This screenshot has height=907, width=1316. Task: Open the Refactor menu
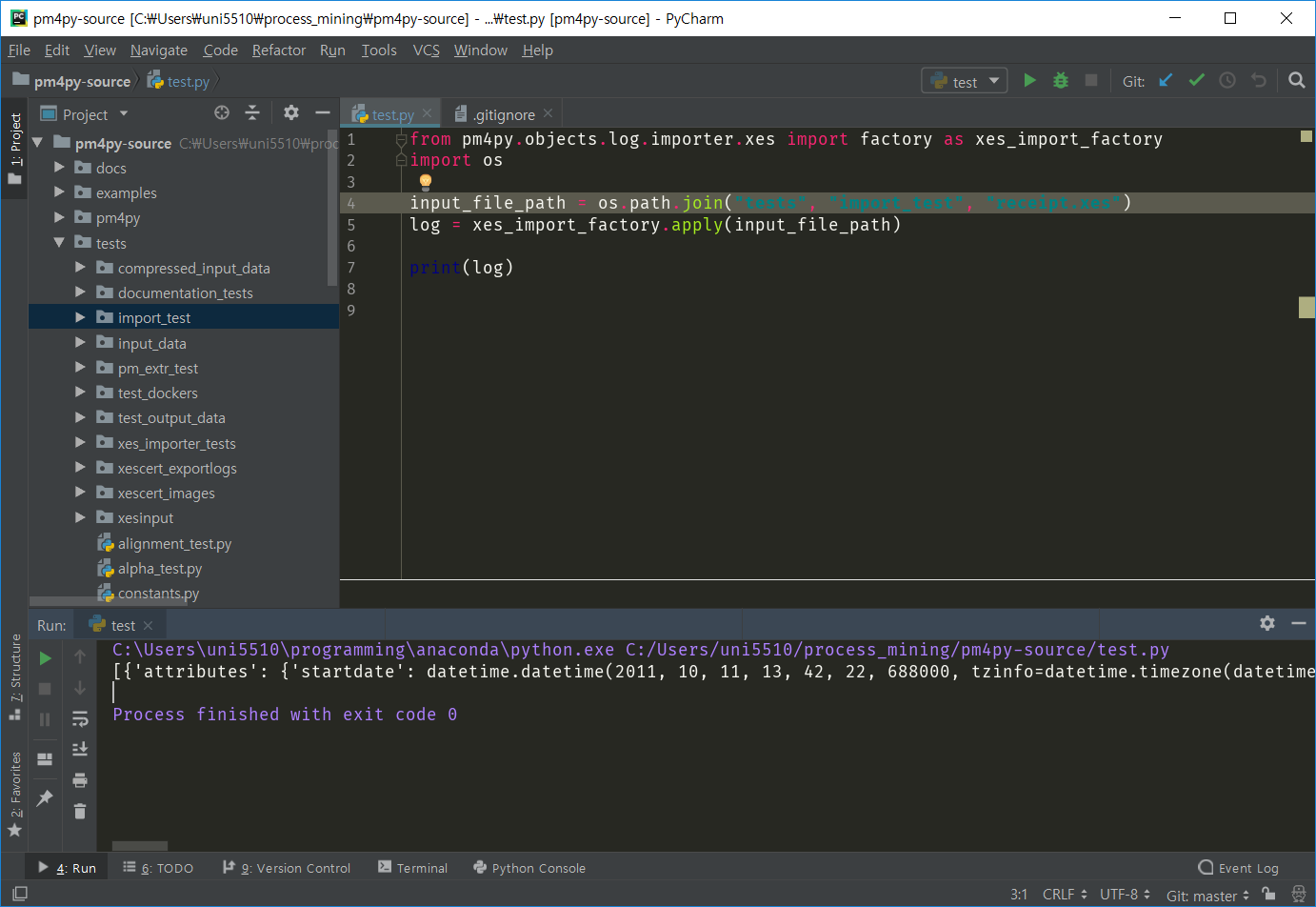tap(279, 50)
